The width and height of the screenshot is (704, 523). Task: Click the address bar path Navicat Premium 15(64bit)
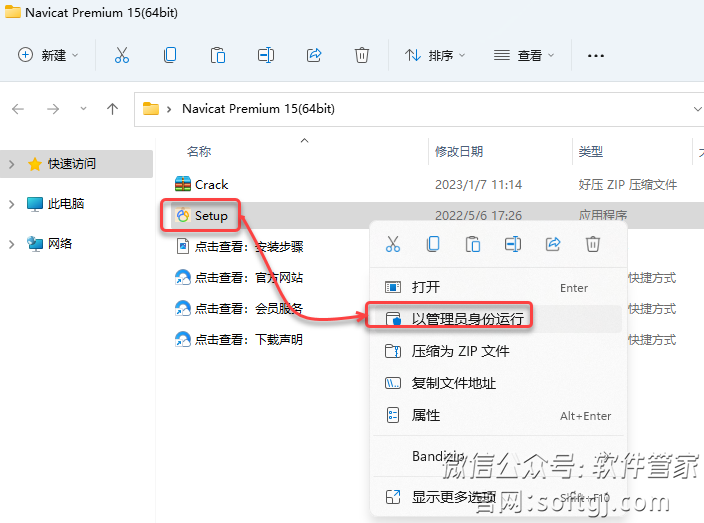(x=258, y=109)
